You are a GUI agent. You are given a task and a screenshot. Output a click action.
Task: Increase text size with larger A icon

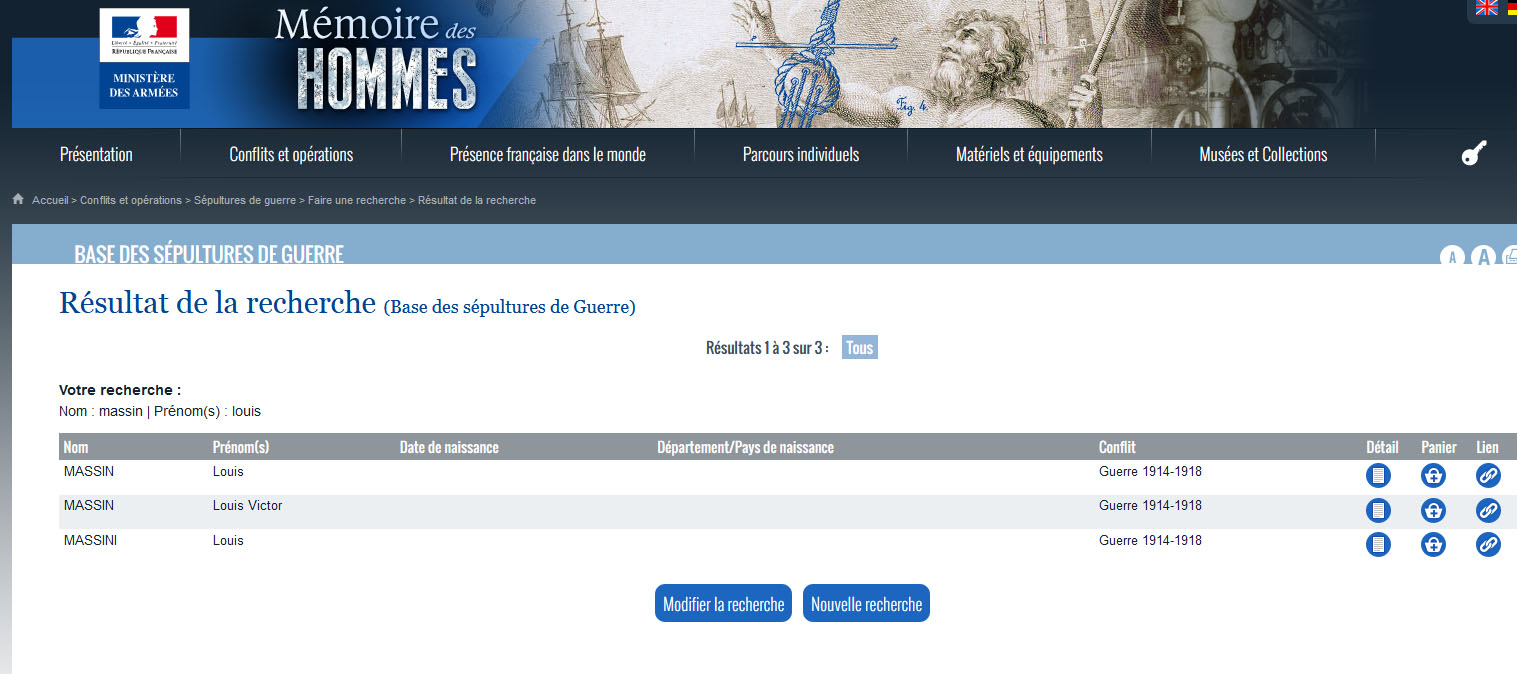tap(1484, 257)
